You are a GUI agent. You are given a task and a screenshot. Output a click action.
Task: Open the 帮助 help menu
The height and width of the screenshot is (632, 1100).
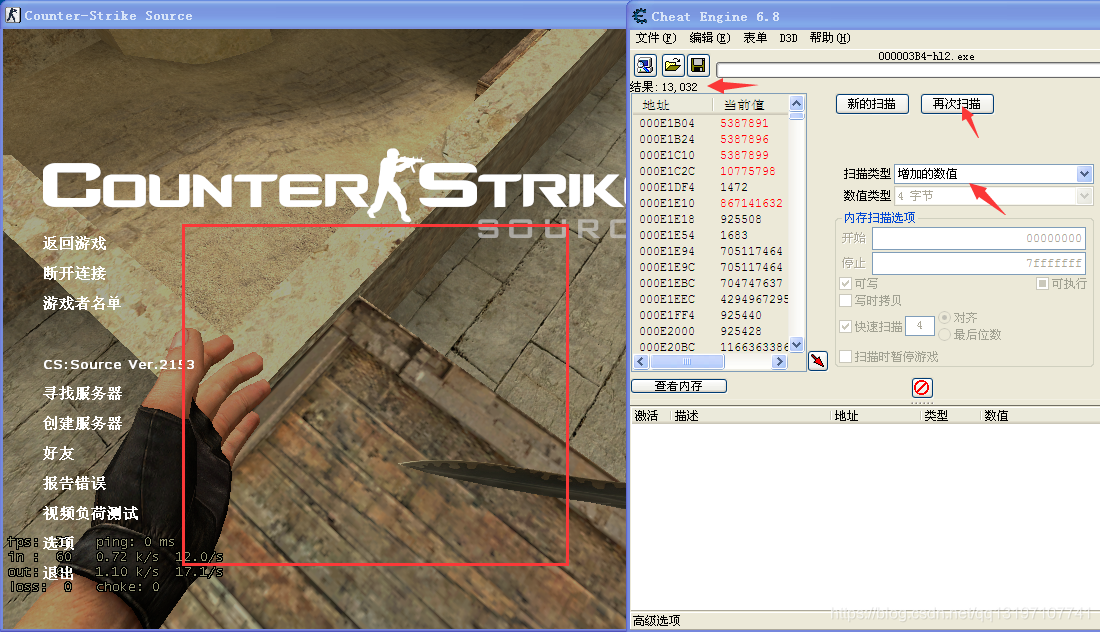tap(830, 38)
